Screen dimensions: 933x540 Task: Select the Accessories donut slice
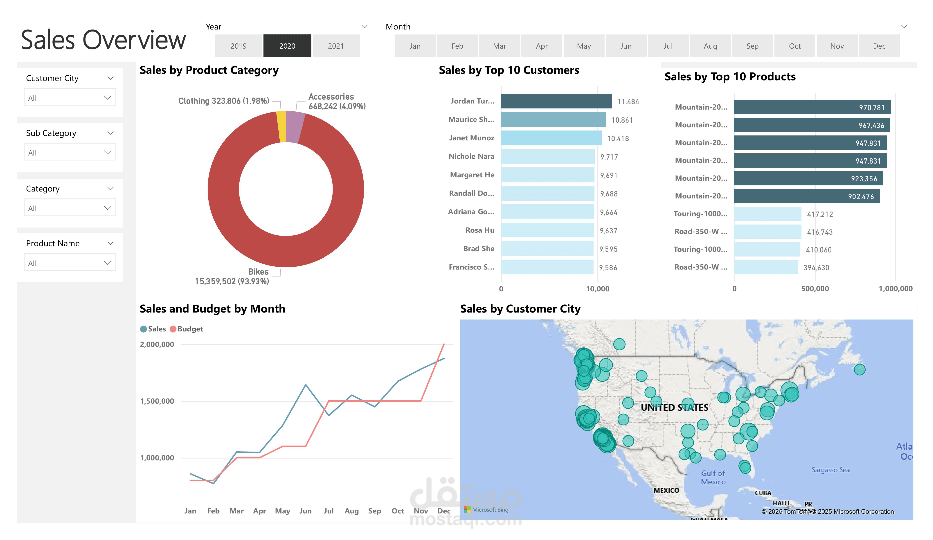(x=295, y=127)
